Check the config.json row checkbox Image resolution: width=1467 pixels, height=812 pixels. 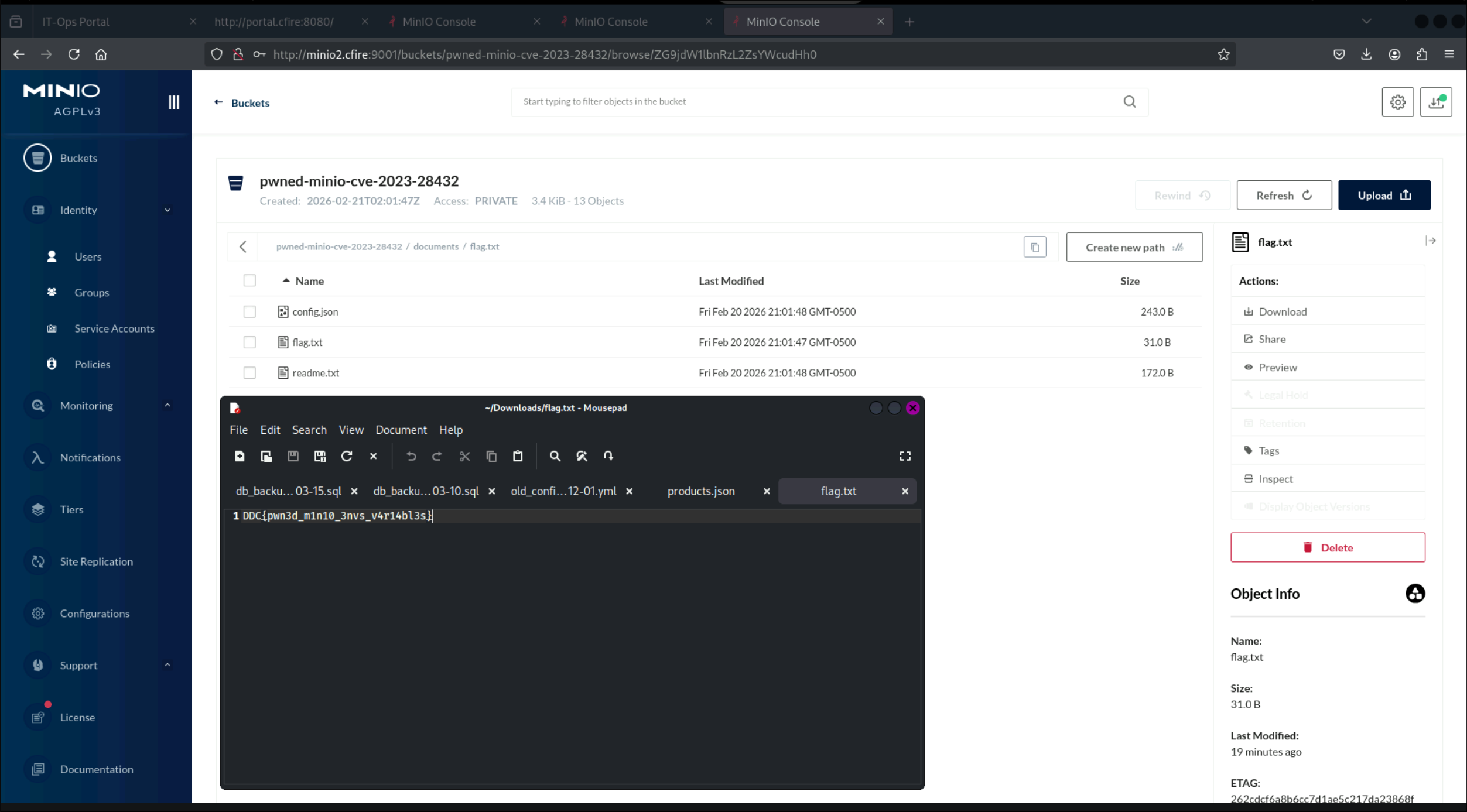pyautogui.click(x=249, y=311)
